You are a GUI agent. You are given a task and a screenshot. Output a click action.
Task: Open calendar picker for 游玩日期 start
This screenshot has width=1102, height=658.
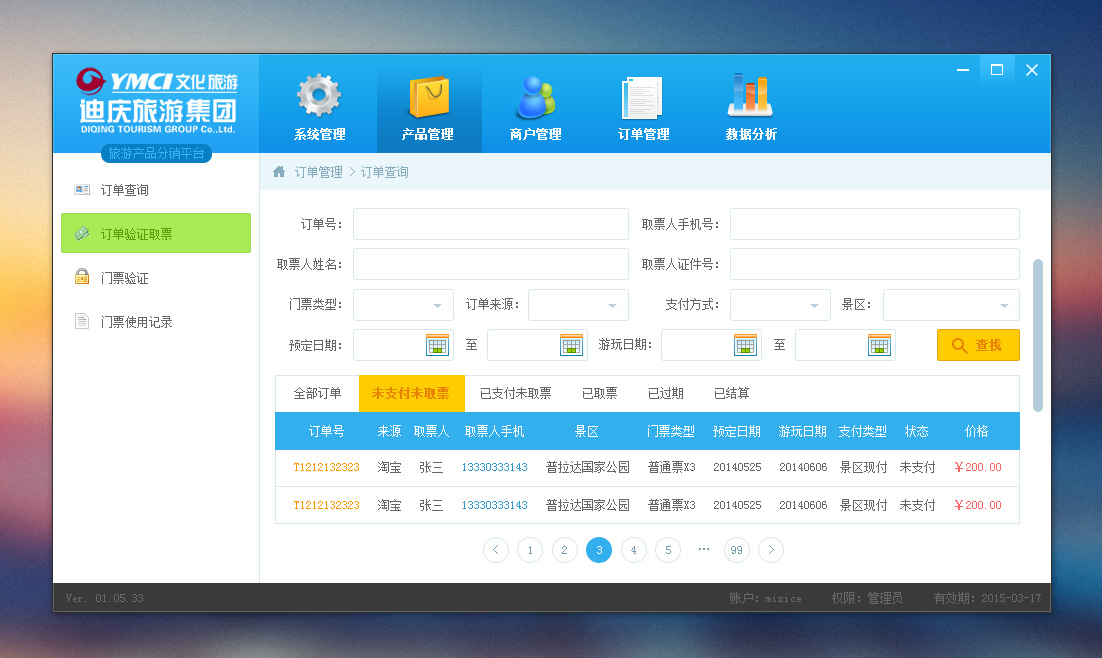745,345
